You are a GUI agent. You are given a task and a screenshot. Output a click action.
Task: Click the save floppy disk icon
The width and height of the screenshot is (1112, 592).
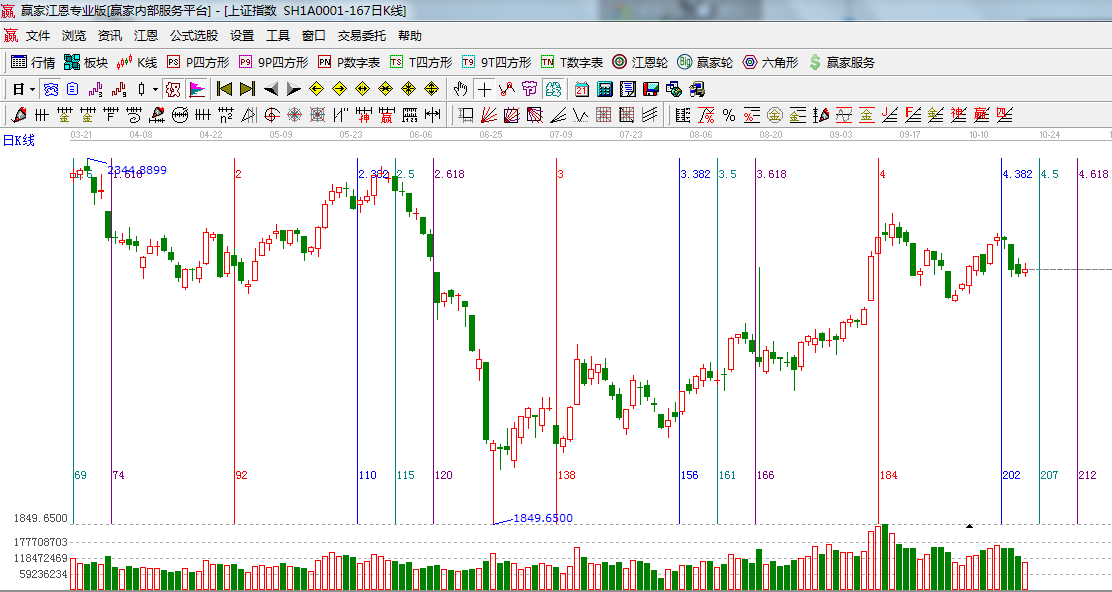pyautogui.click(x=651, y=89)
